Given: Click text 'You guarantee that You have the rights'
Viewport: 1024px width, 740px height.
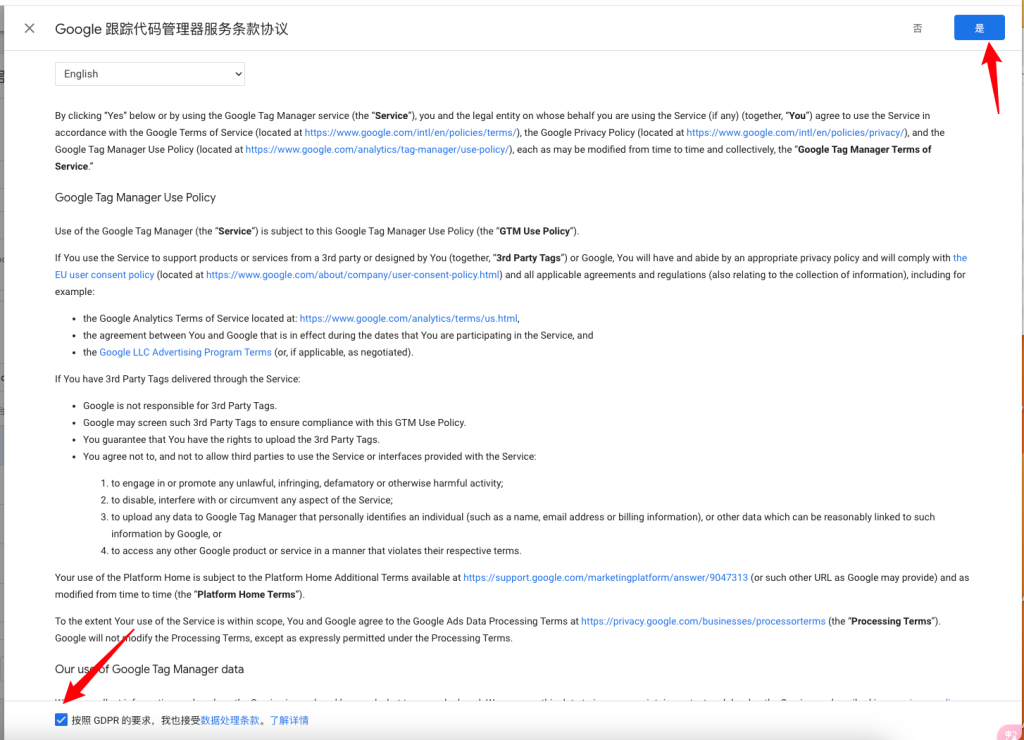Looking at the screenshot, I should pos(231,440).
